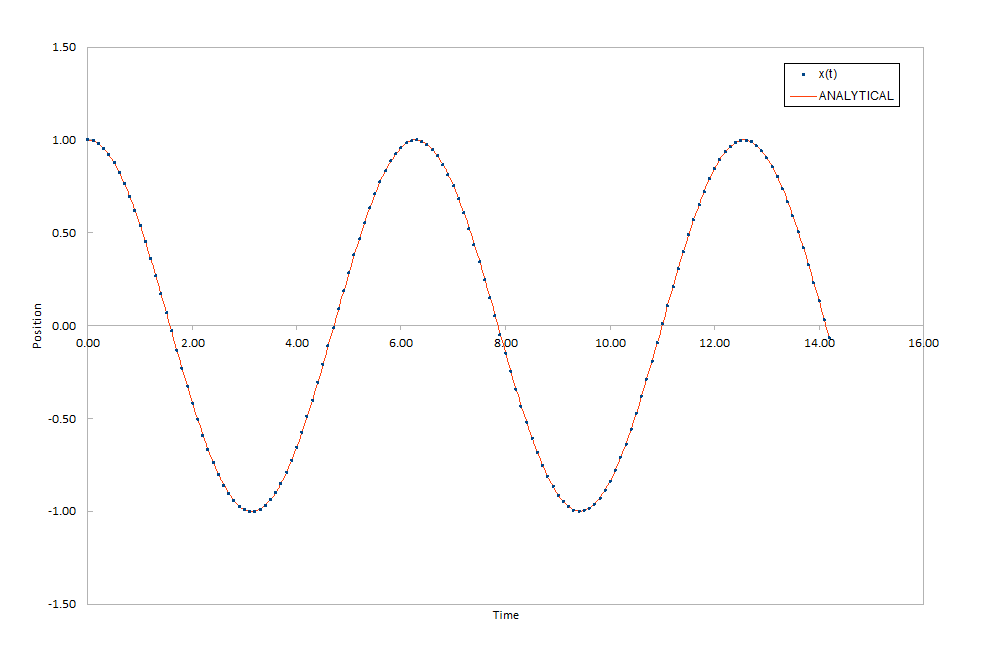Image resolution: width=987 pixels, height=648 pixels.
Task: Click the -1.00 y-axis label
Action: (x=62, y=511)
